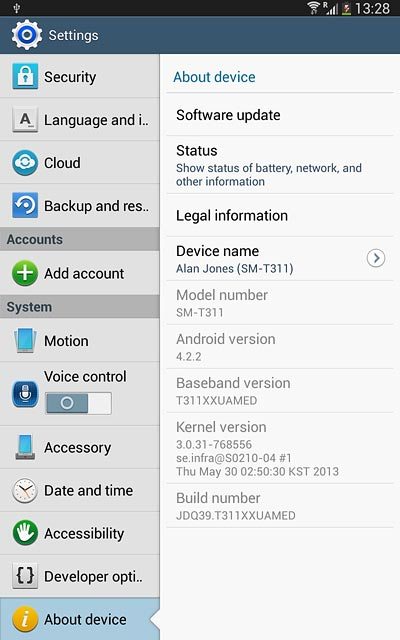Screen dimensions: 400x640
Task: Expand Device name with arrow chevron
Action: (x=376, y=258)
